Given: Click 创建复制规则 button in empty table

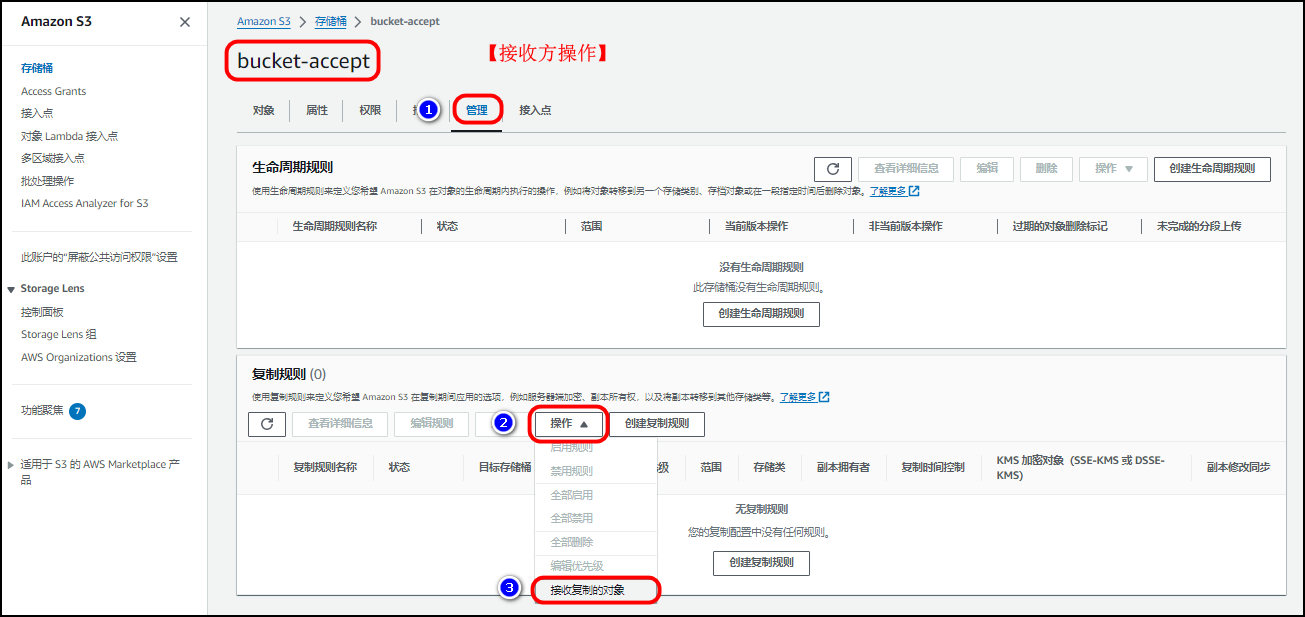Looking at the screenshot, I should click(761, 563).
